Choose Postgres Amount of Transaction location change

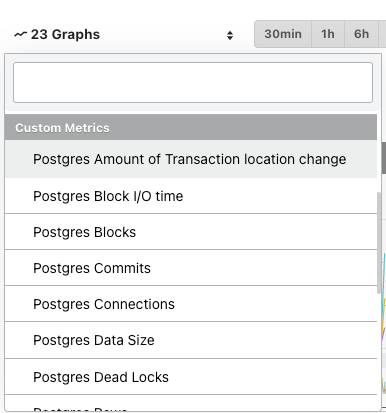click(x=191, y=159)
